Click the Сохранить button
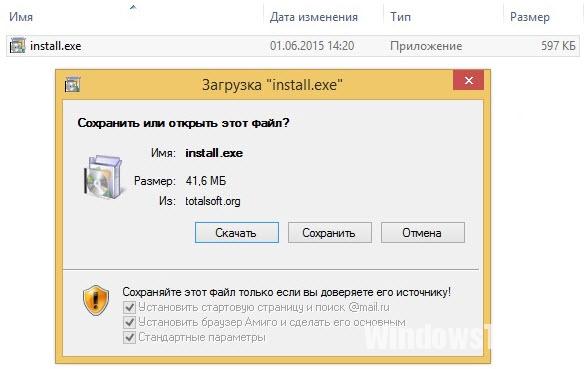584x369 pixels. pyautogui.click(x=330, y=233)
